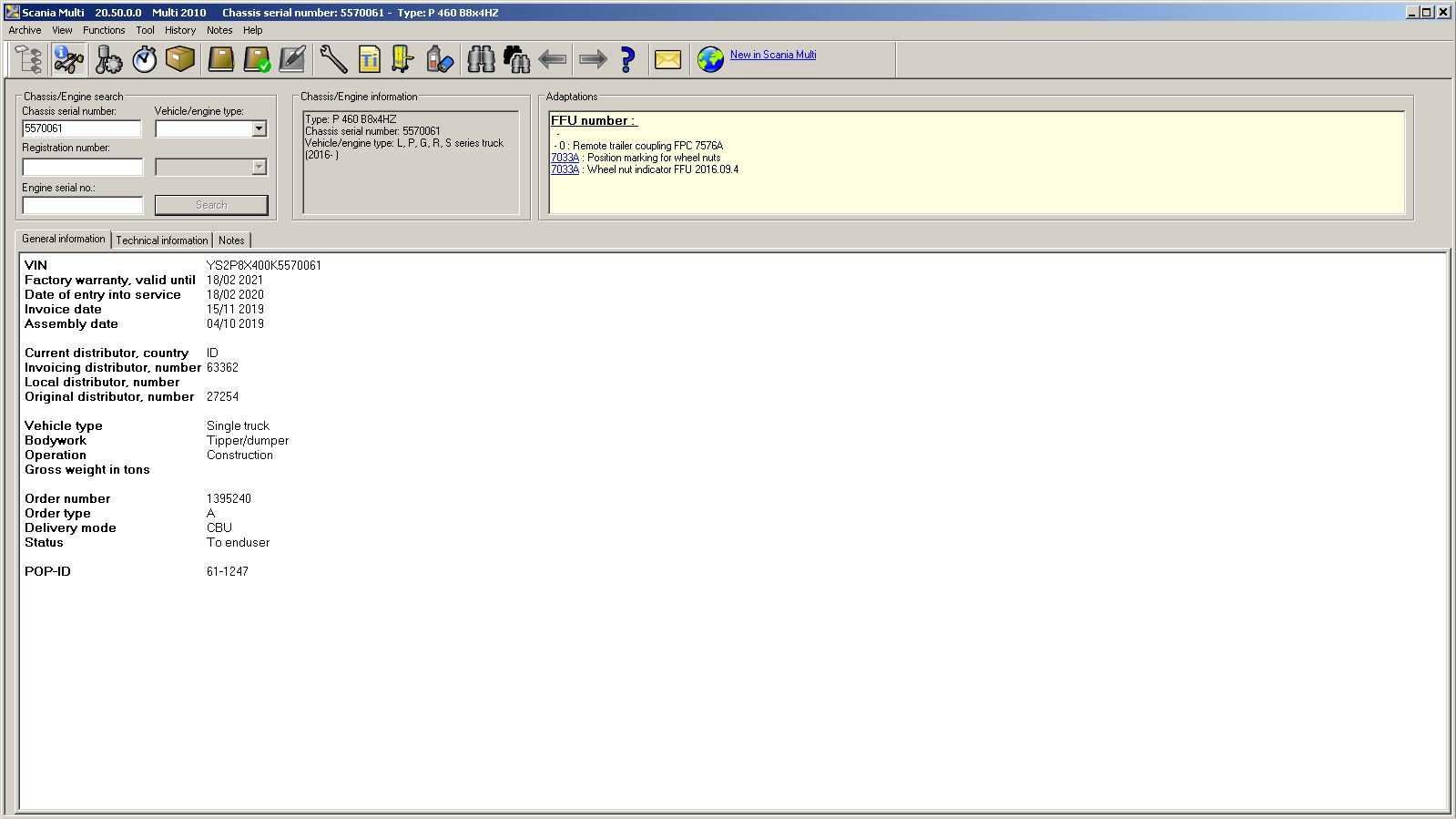Click Date of entry into service value
The height and width of the screenshot is (819, 1456).
(235, 294)
